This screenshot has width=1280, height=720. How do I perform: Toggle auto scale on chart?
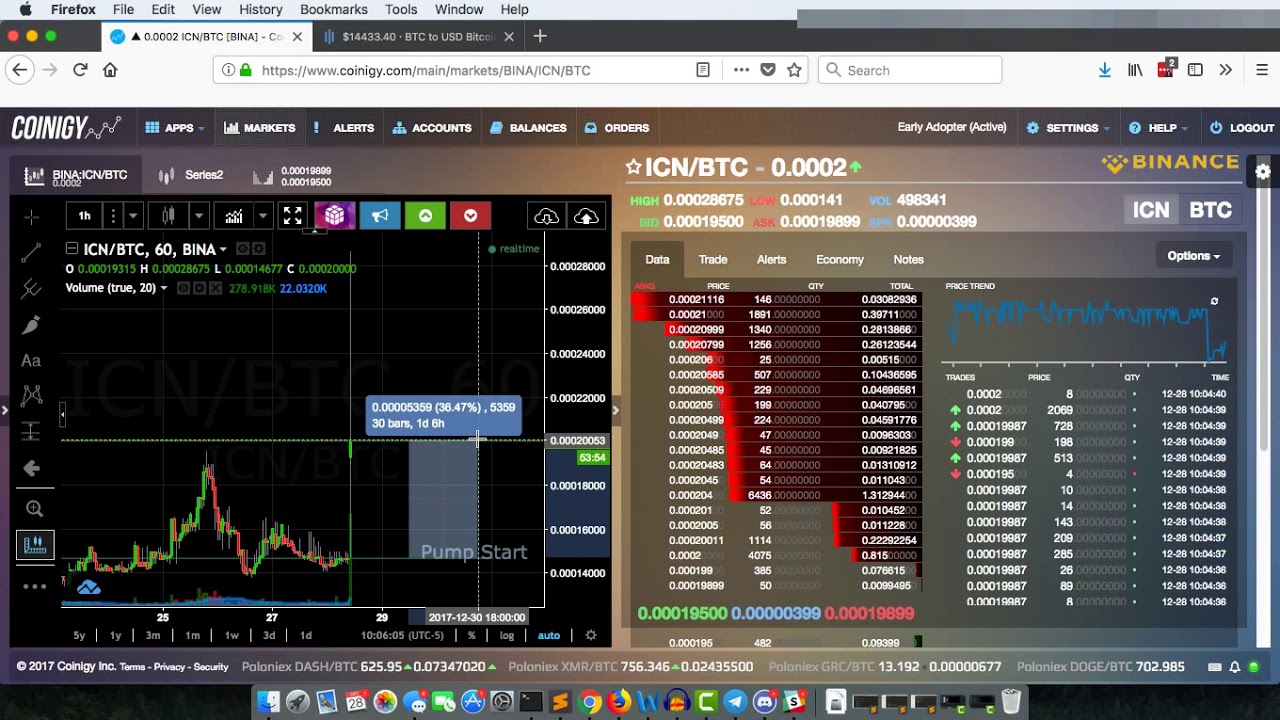coord(549,635)
